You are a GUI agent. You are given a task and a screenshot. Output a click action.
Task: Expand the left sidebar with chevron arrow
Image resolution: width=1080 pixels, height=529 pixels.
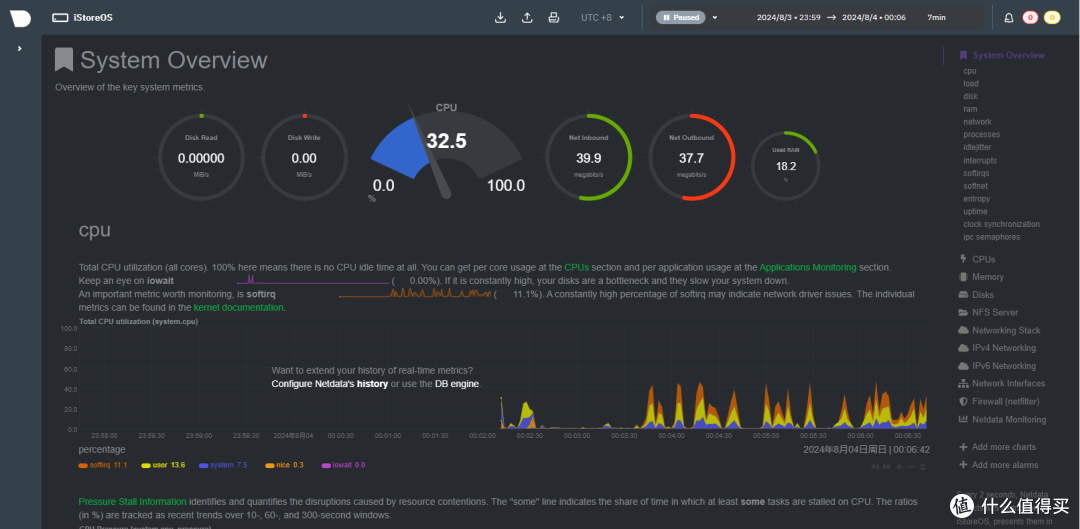coord(19,48)
